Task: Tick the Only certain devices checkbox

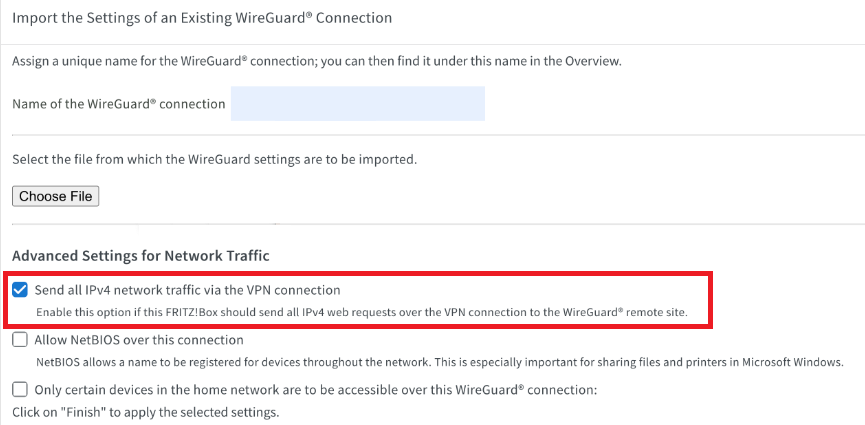Action: (x=21, y=390)
